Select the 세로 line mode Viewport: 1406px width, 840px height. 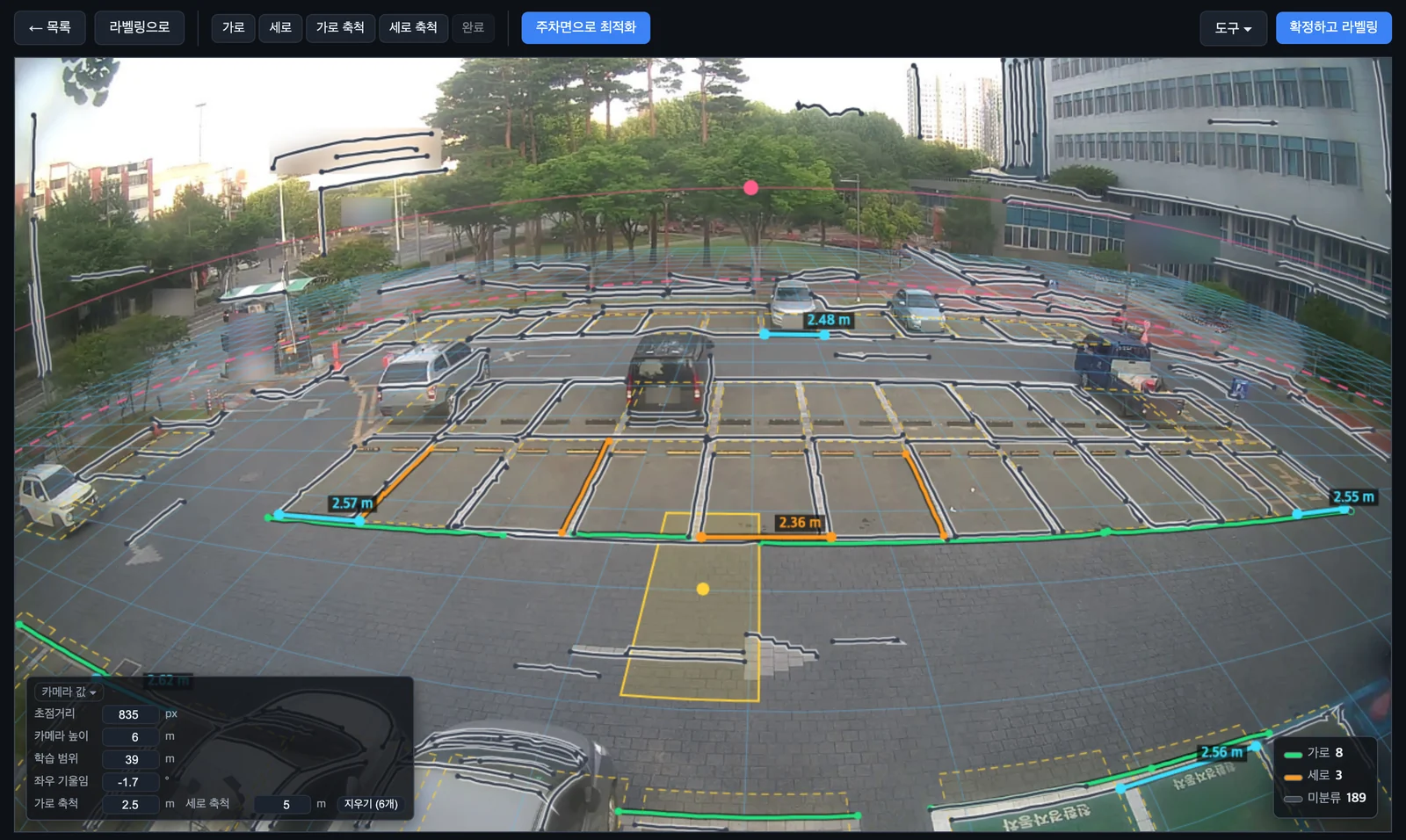pos(280,27)
